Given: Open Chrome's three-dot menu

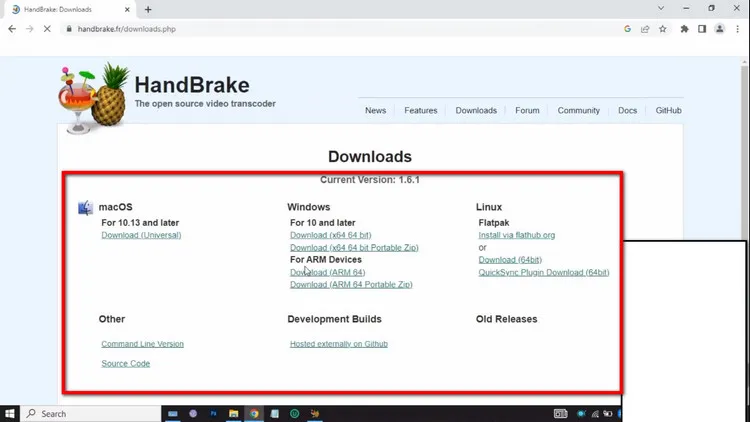Looking at the screenshot, I should pos(737,29).
